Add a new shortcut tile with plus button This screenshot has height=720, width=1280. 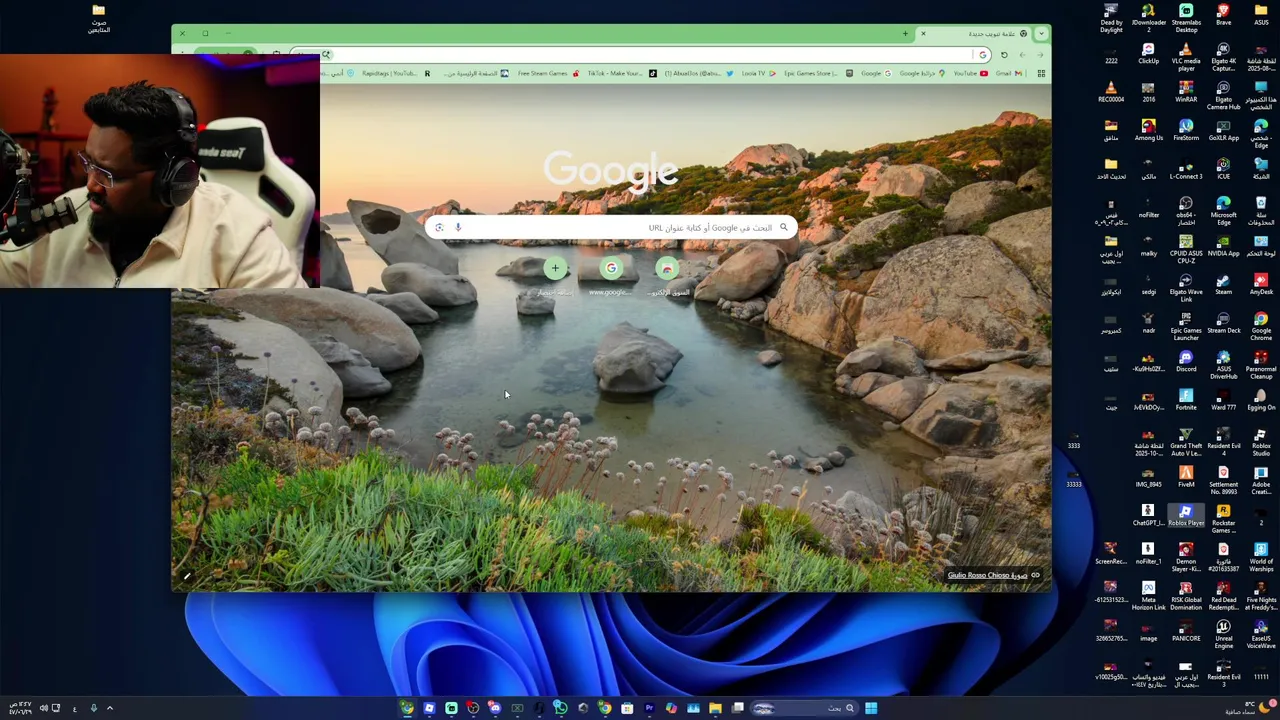(555, 268)
